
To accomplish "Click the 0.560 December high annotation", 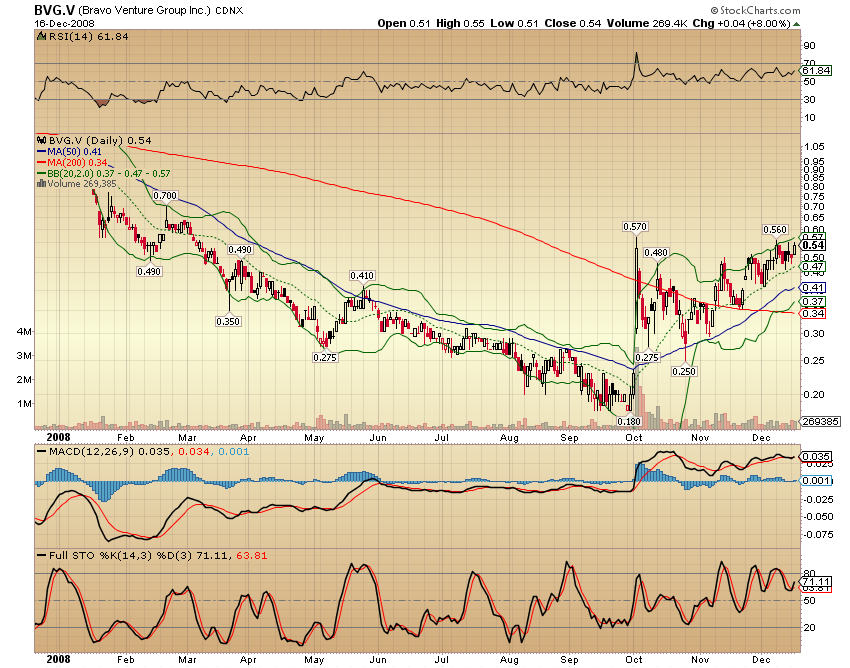I will click(775, 230).
